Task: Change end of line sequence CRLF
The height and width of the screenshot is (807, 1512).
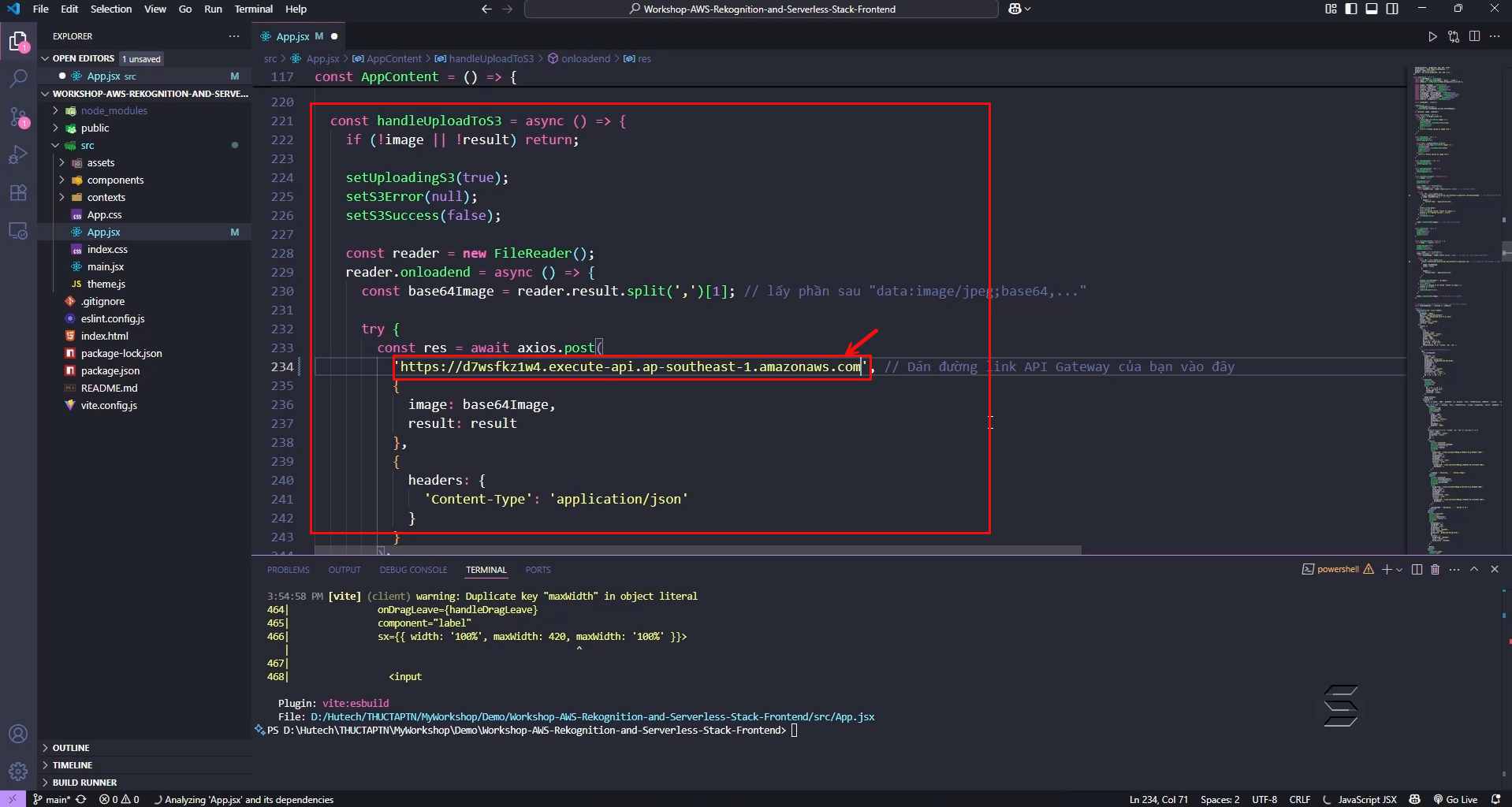Action: tap(1300, 799)
